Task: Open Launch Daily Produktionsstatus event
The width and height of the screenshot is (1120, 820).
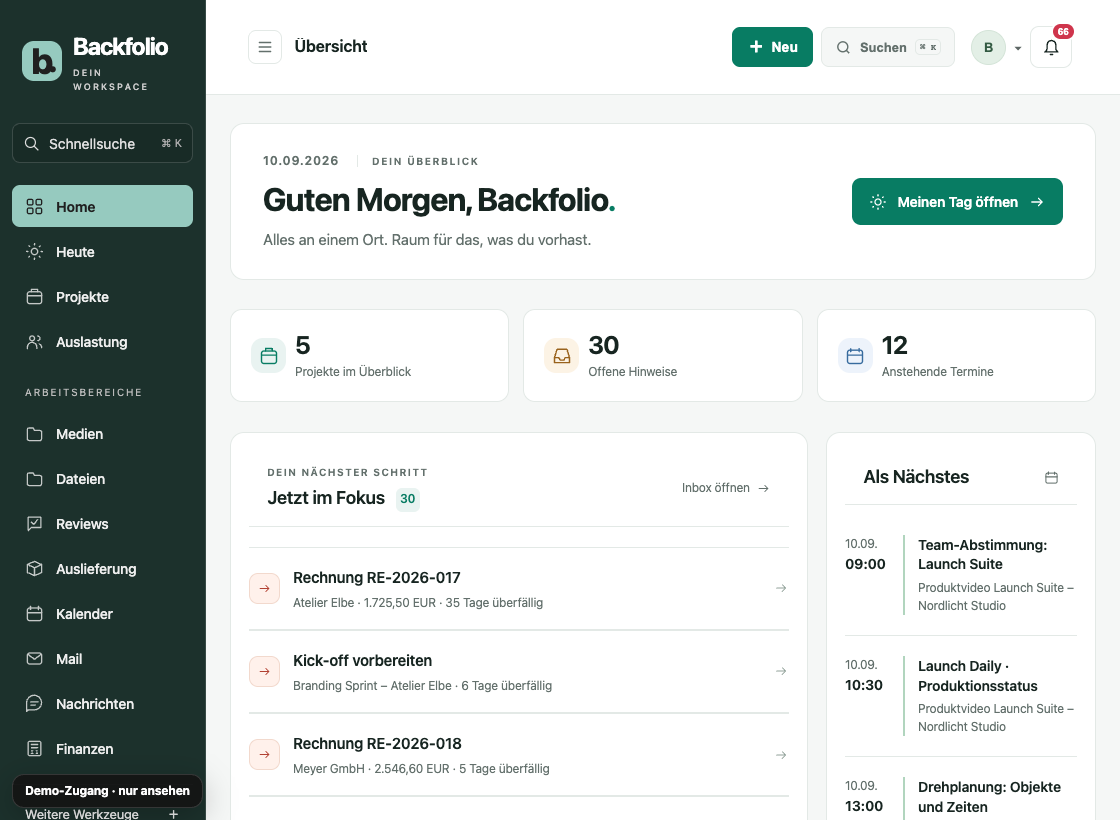Action: click(961, 696)
